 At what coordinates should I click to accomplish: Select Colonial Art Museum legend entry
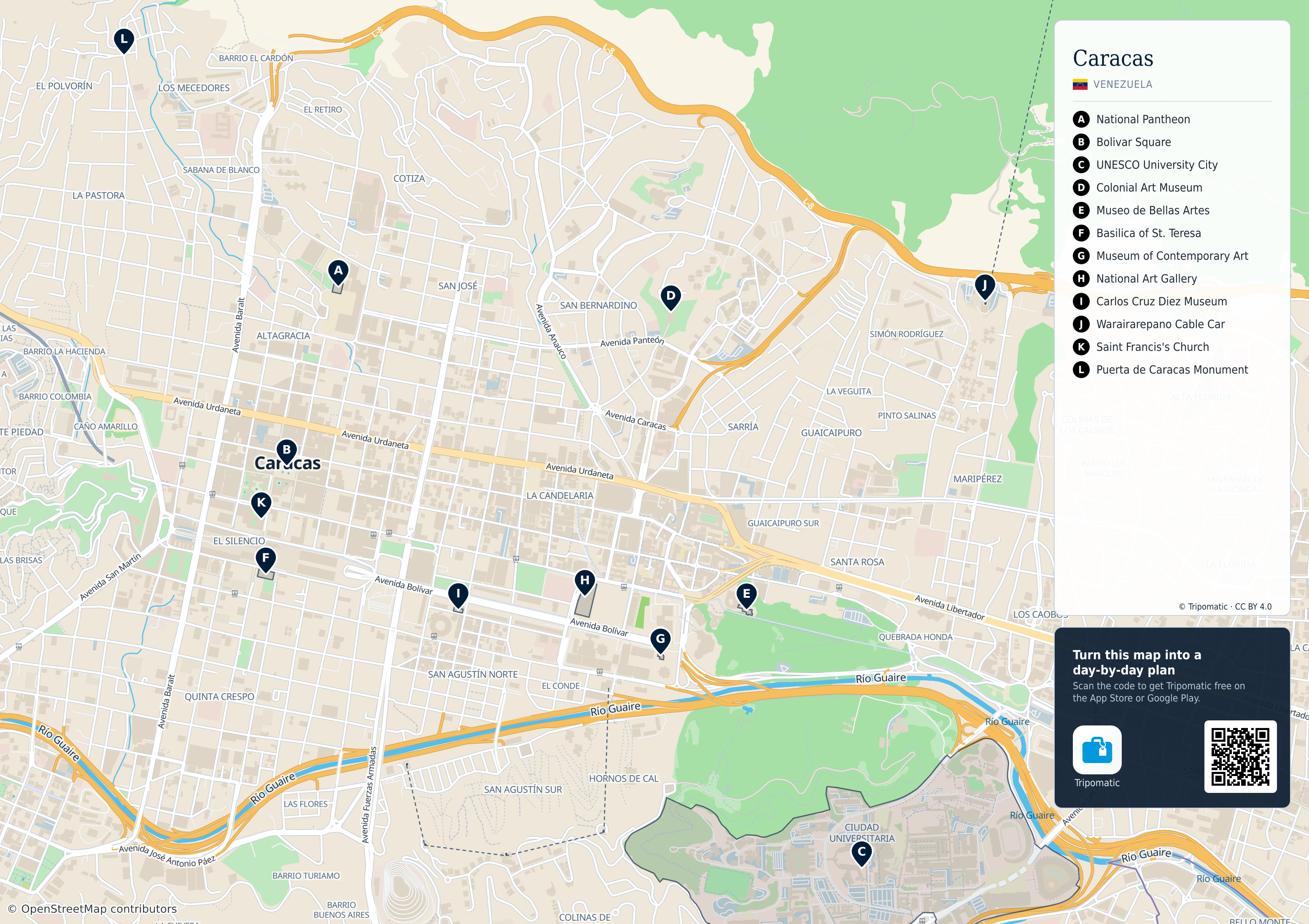click(x=1149, y=188)
